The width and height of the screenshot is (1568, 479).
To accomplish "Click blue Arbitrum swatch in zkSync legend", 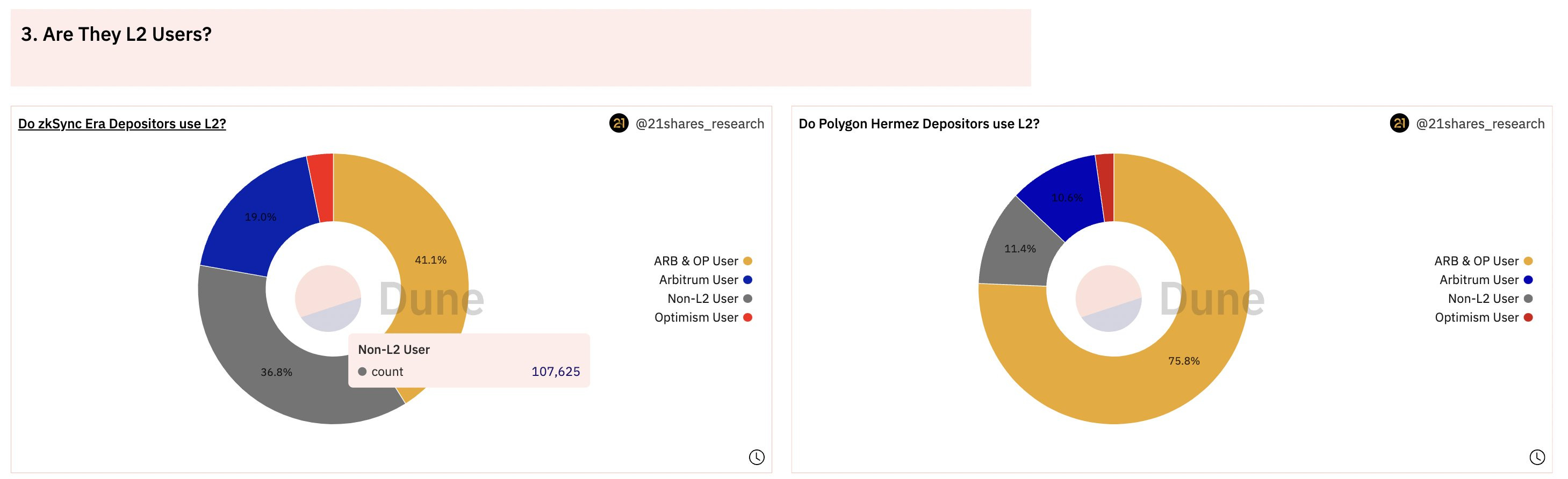I will pyautogui.click(x=747, y=280).
